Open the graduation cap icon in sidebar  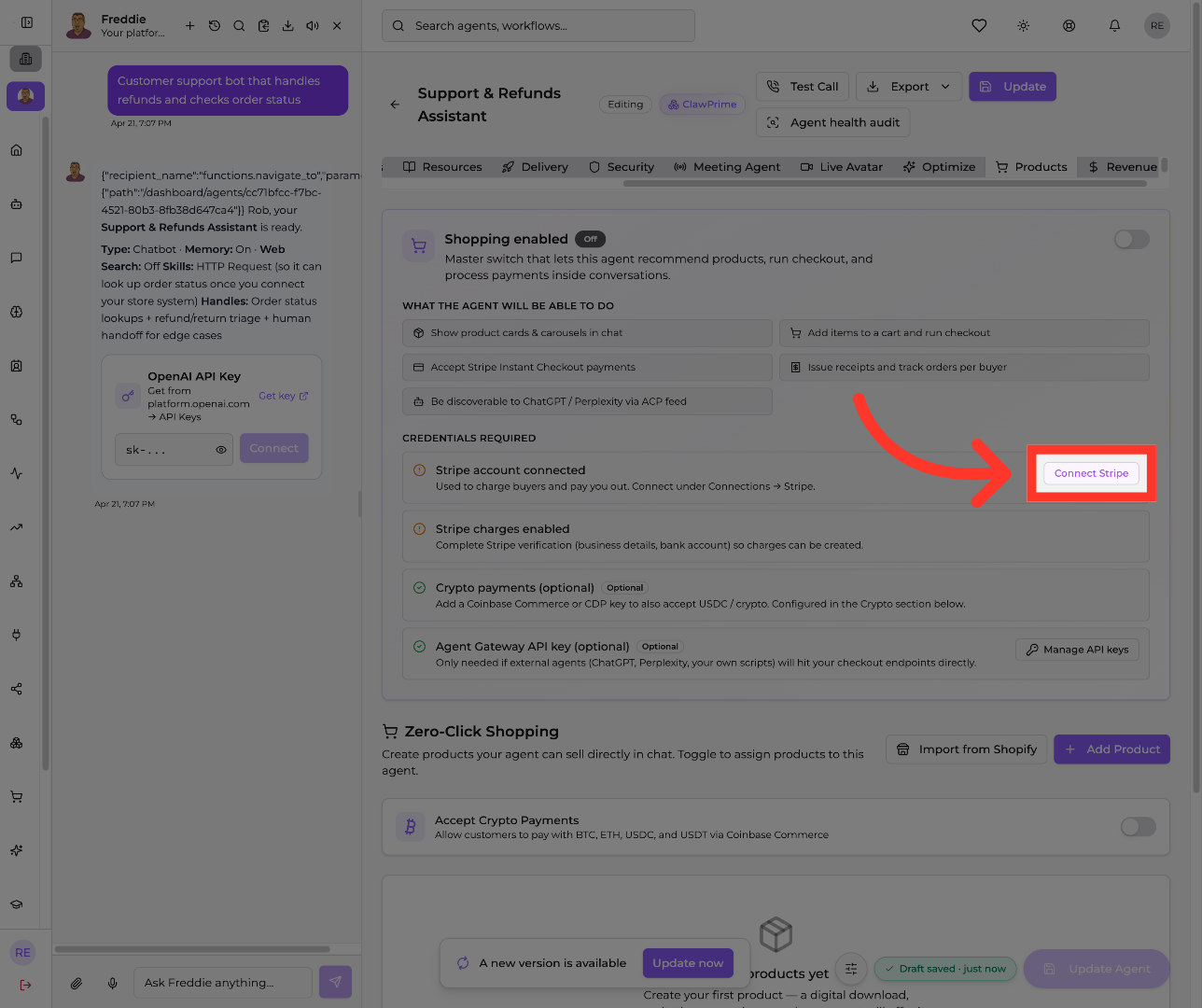[17, 904]
